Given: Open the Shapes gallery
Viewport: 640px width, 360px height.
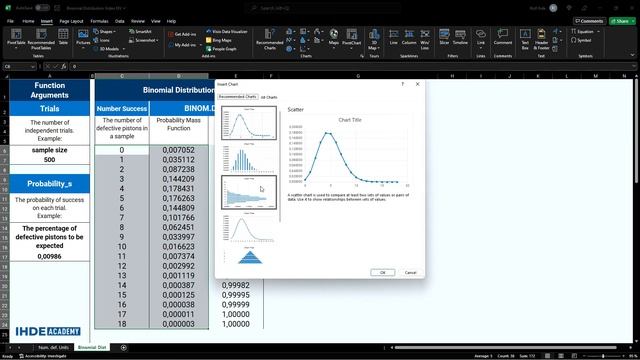Looking at the screenshot, I should (104, 31).
